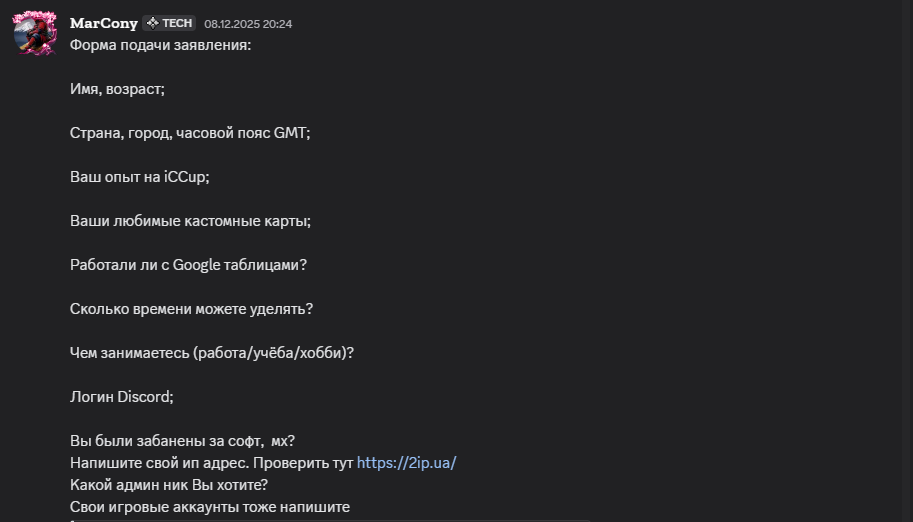The width and height of the screenshot is (913, 522).
Task: Click "Ваши любимые кастомные карты;" text
Action: click(190, 221)
